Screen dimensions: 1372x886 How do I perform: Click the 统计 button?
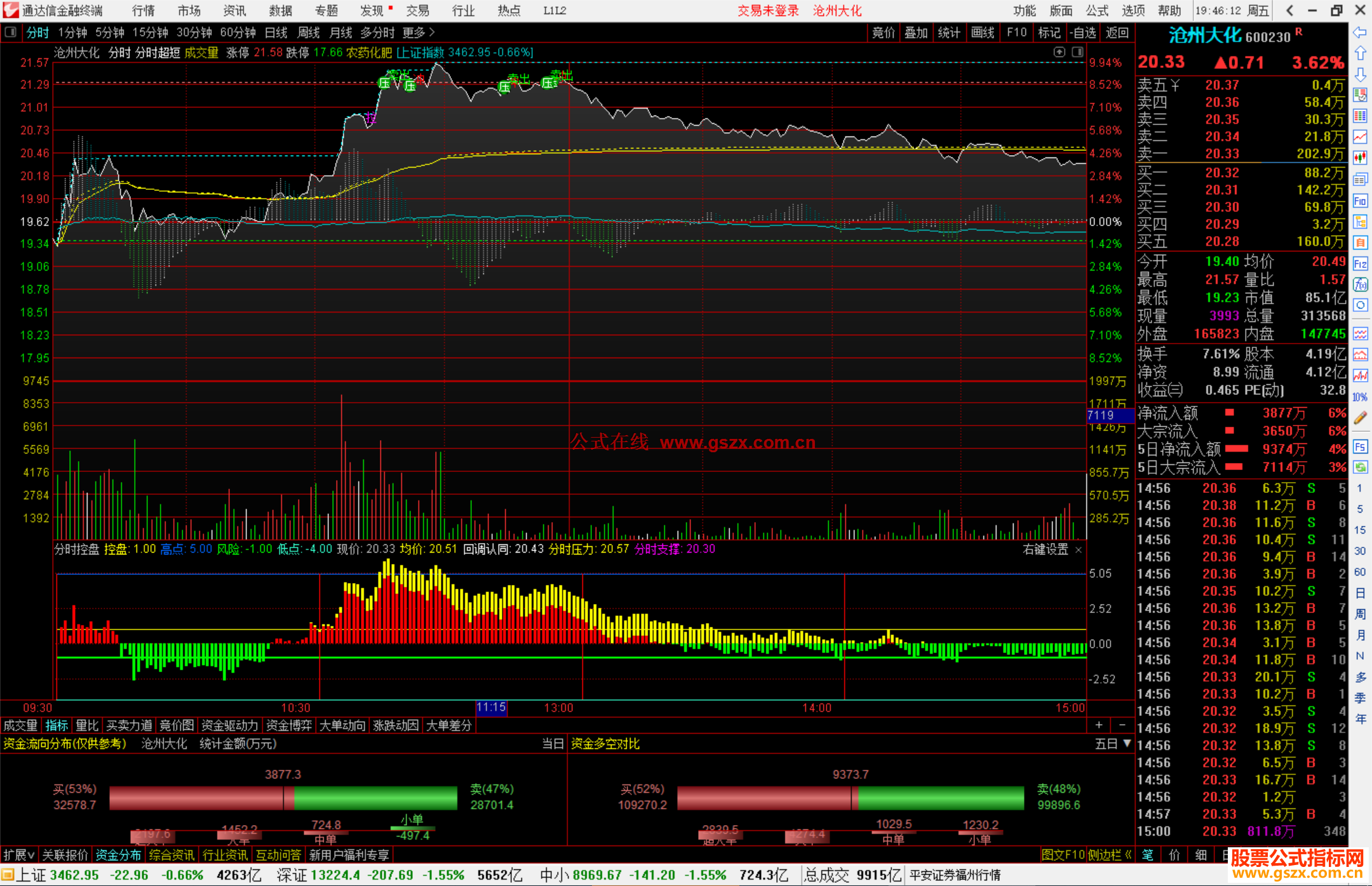(x=949, y=32)
